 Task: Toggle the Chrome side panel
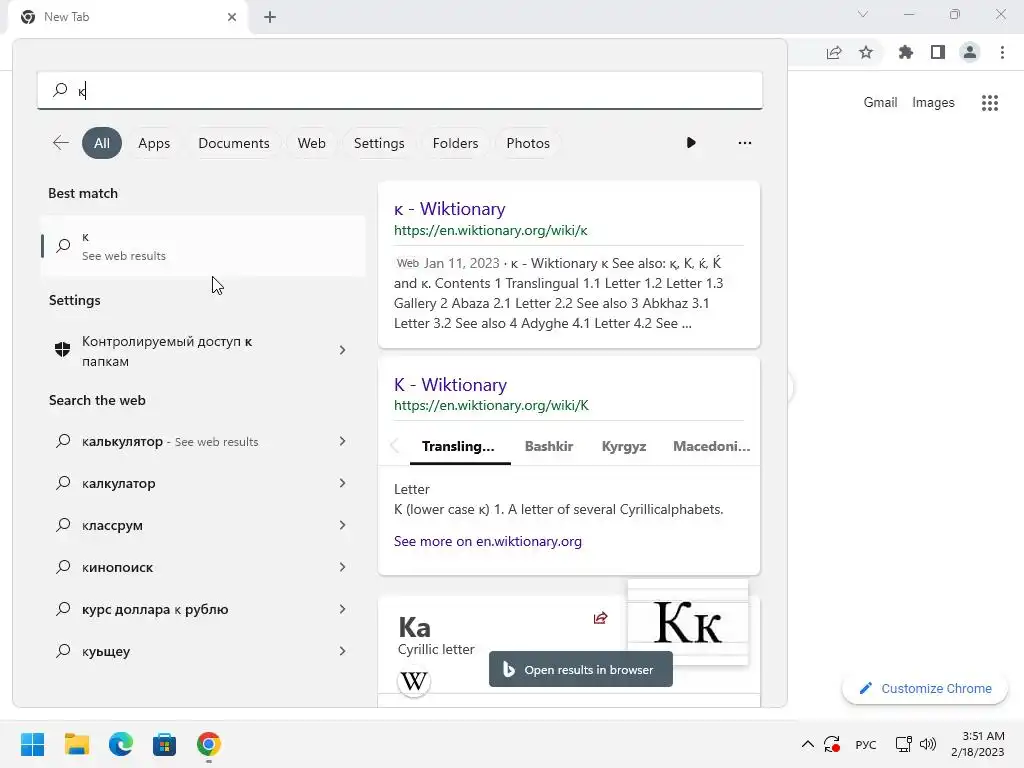tap(938, 52)
